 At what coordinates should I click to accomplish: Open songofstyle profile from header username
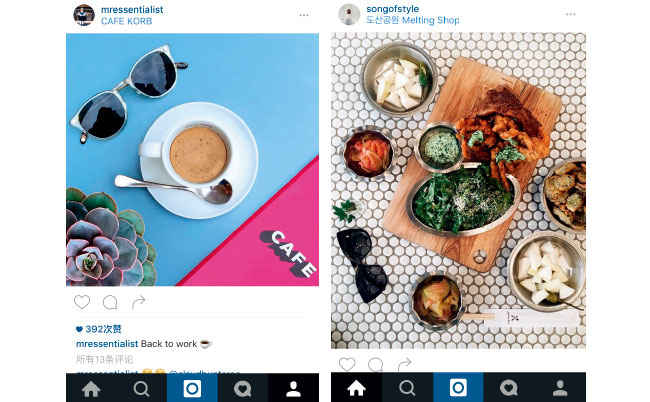(x=393, y=9)
